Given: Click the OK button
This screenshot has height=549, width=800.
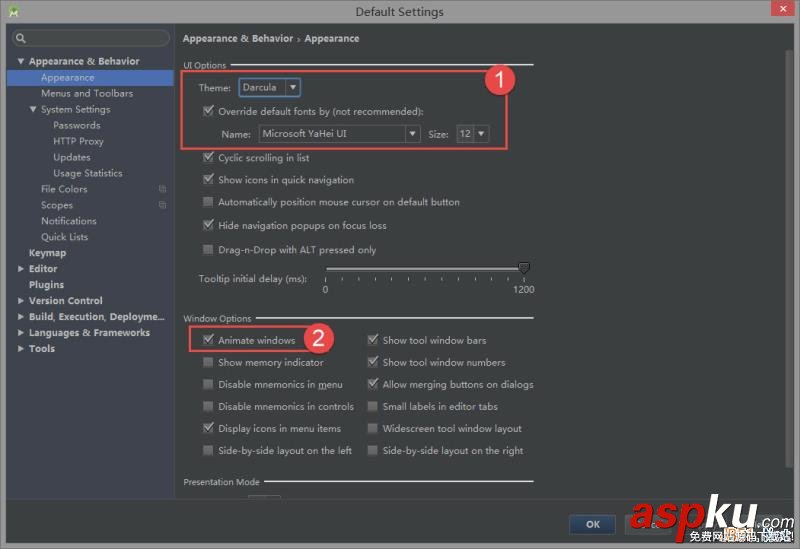Looking at the screenshot, I should [592, 524].
